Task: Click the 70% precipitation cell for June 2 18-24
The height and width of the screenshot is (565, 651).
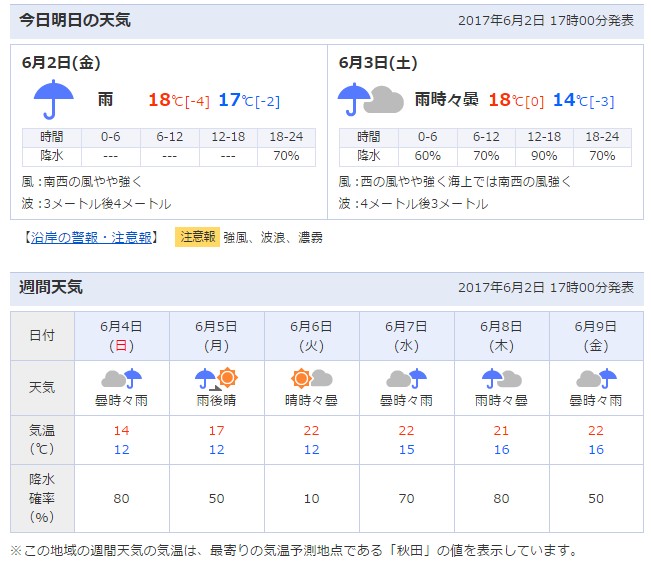Action: (286, 156)
